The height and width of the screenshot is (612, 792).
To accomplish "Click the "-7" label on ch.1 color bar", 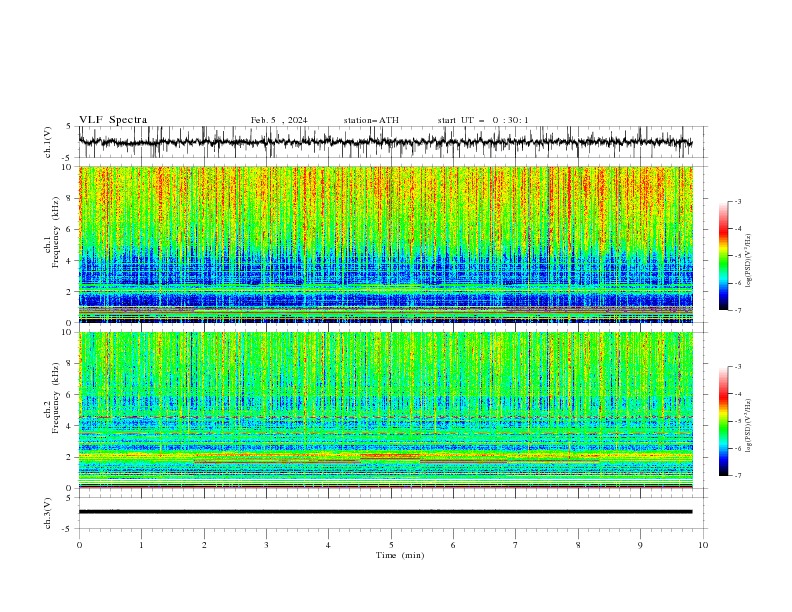I will coord(737,310).
